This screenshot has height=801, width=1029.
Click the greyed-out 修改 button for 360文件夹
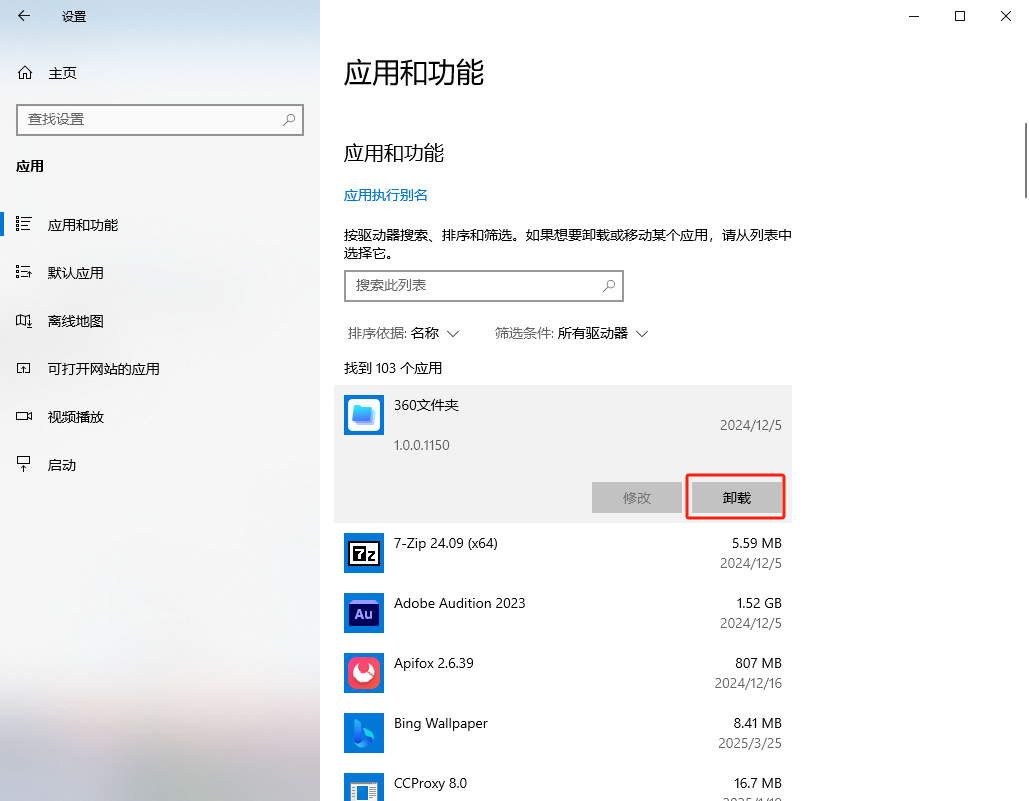[637, 498]
